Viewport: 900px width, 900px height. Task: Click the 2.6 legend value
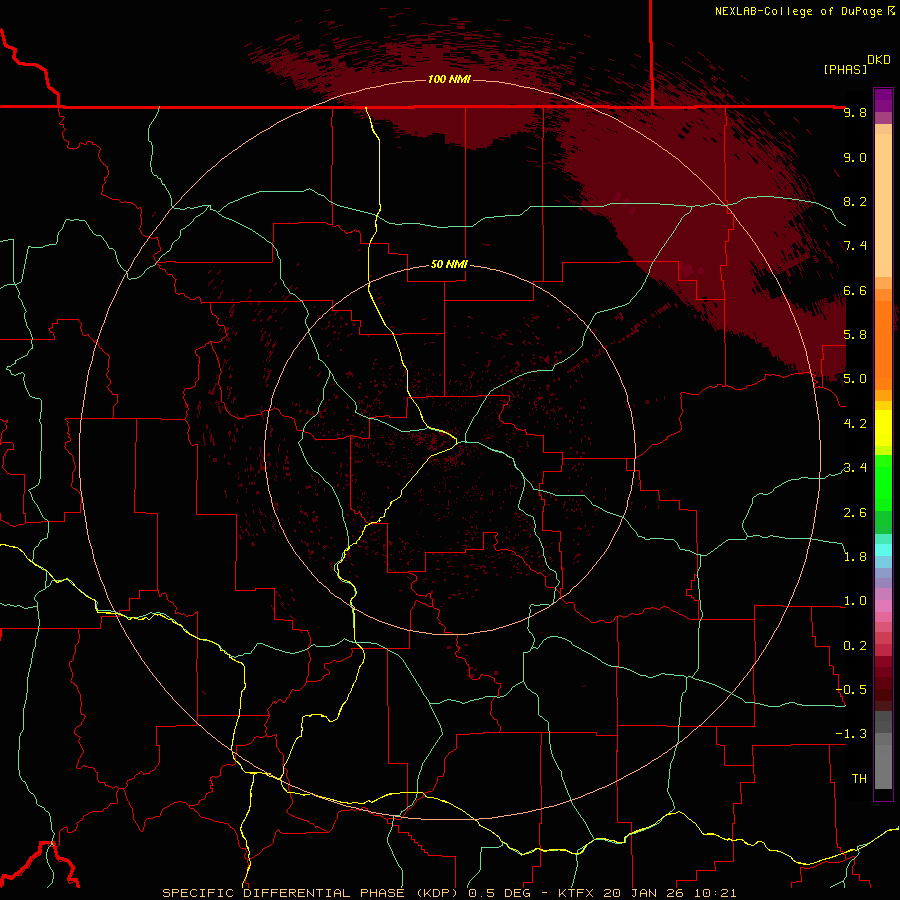855,513
